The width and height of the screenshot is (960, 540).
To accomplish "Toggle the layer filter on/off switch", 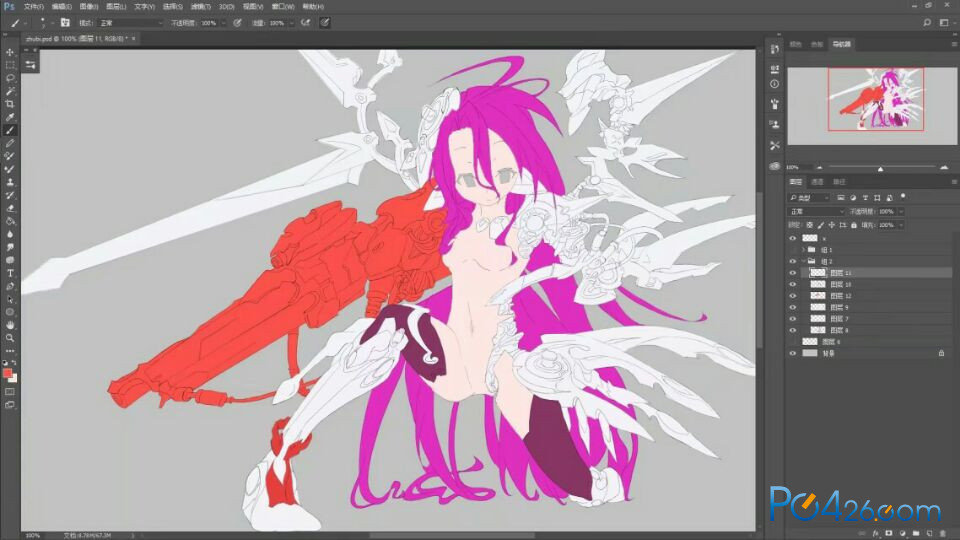I will [x=903, y=197].
